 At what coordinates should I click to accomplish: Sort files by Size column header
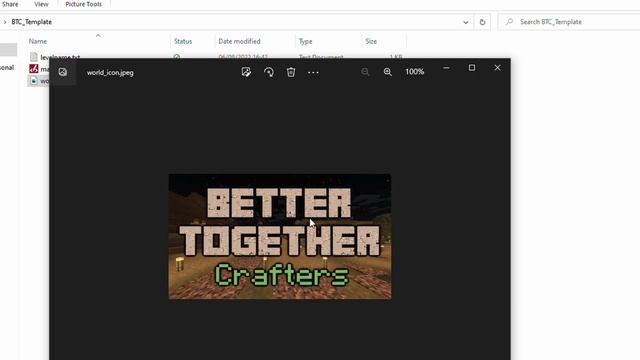point(371,41)
